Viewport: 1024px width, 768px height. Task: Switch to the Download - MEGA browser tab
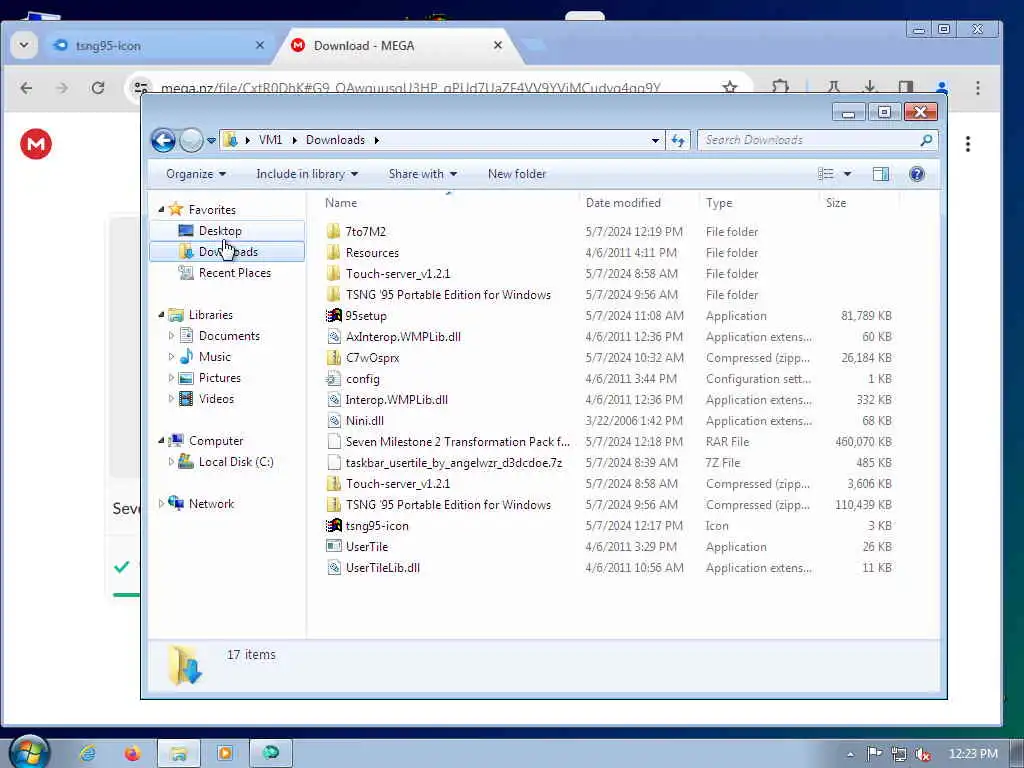(x=397, y=46)
